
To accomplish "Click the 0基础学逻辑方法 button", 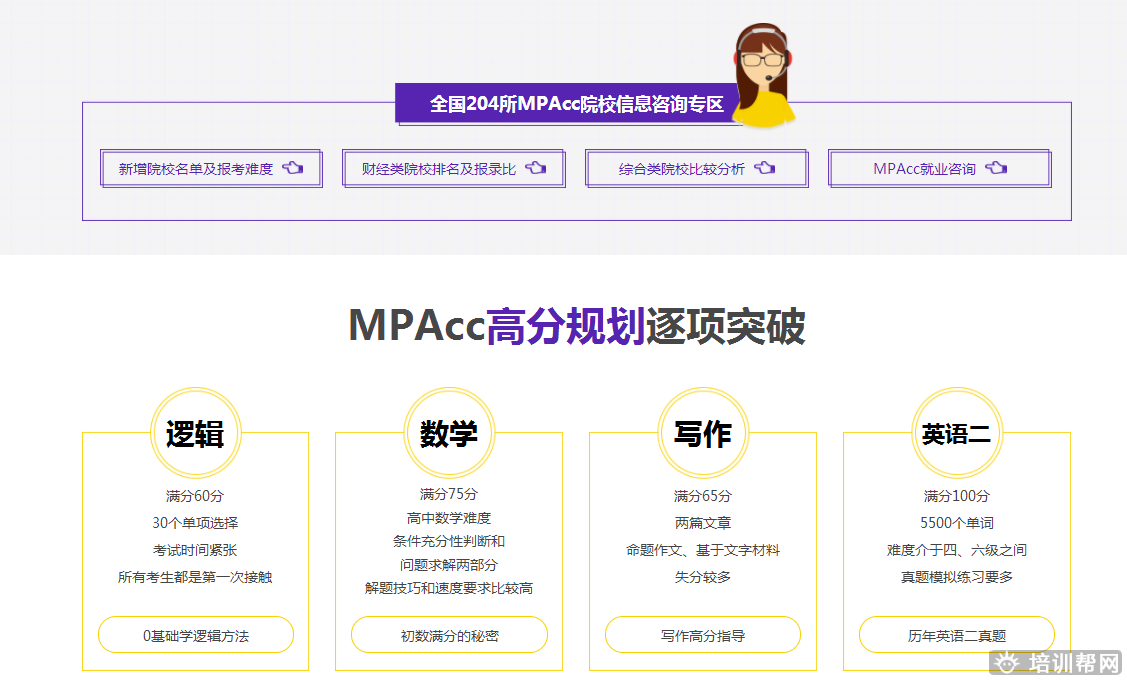I will [x=196, y=635].
